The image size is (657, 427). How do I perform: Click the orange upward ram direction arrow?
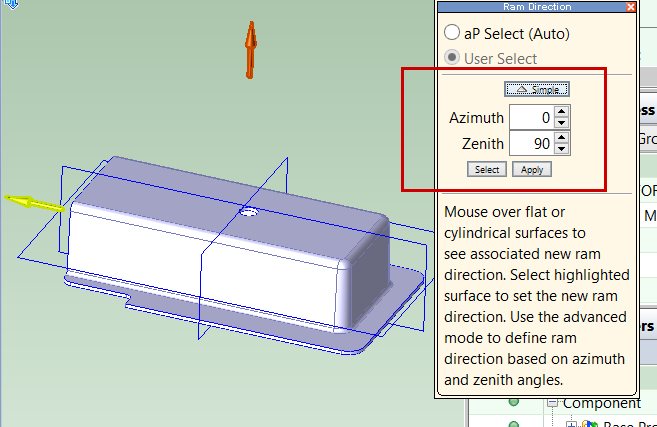point(251,50)
